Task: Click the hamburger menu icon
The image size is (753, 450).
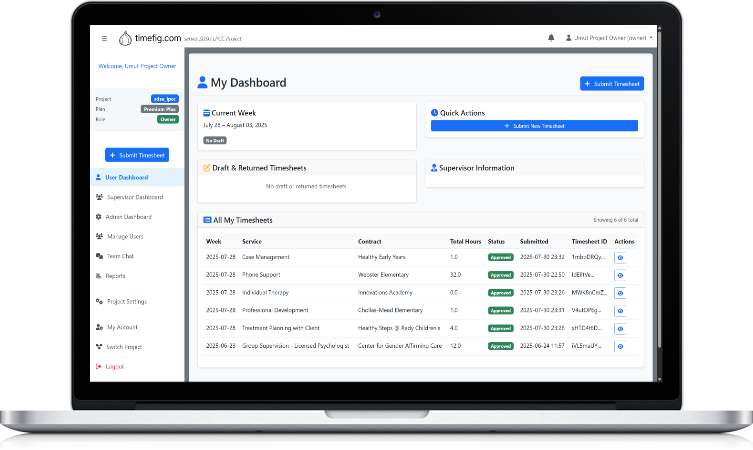Action: pos(104,38)
